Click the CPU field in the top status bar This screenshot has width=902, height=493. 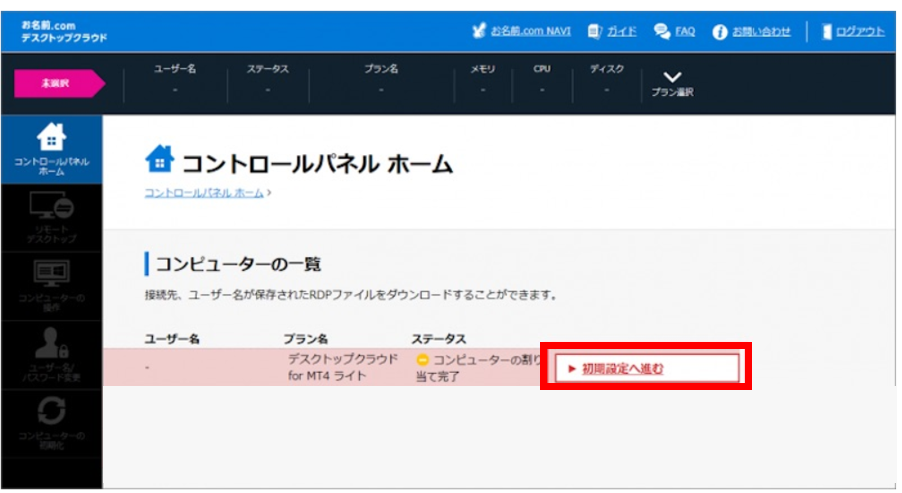click(542, 79)
